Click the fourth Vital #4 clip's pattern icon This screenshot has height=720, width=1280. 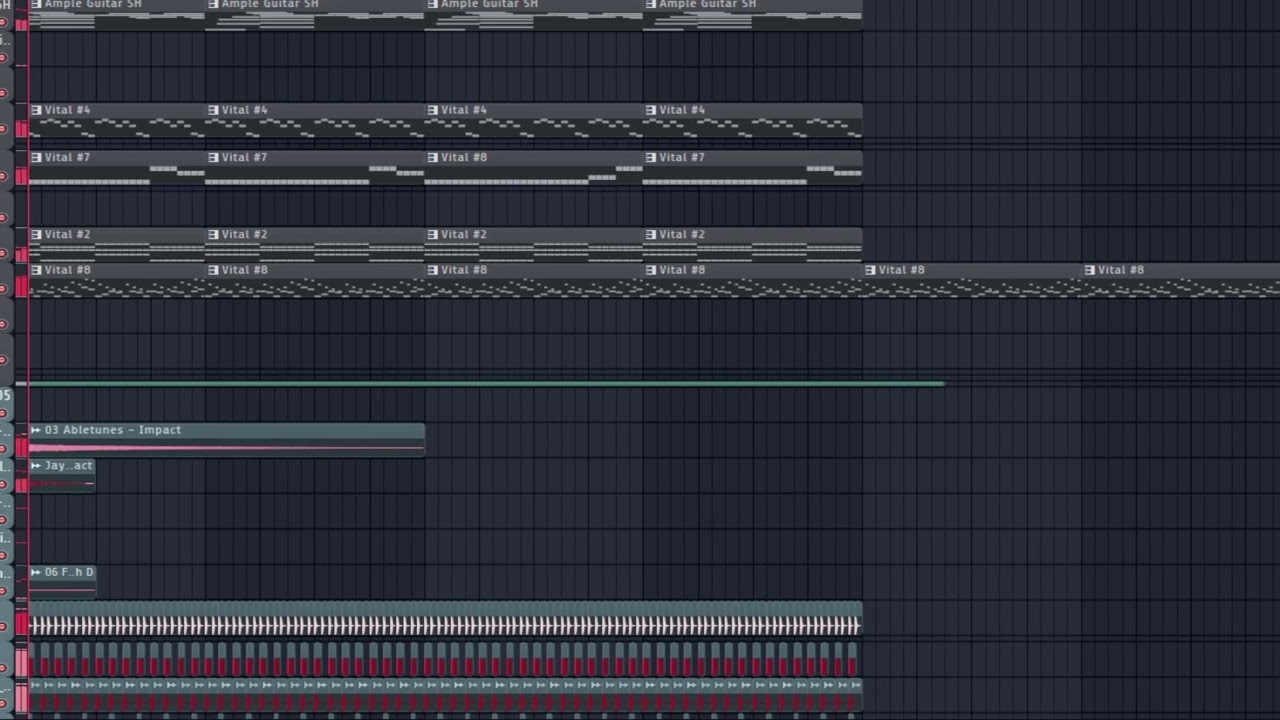651,110
